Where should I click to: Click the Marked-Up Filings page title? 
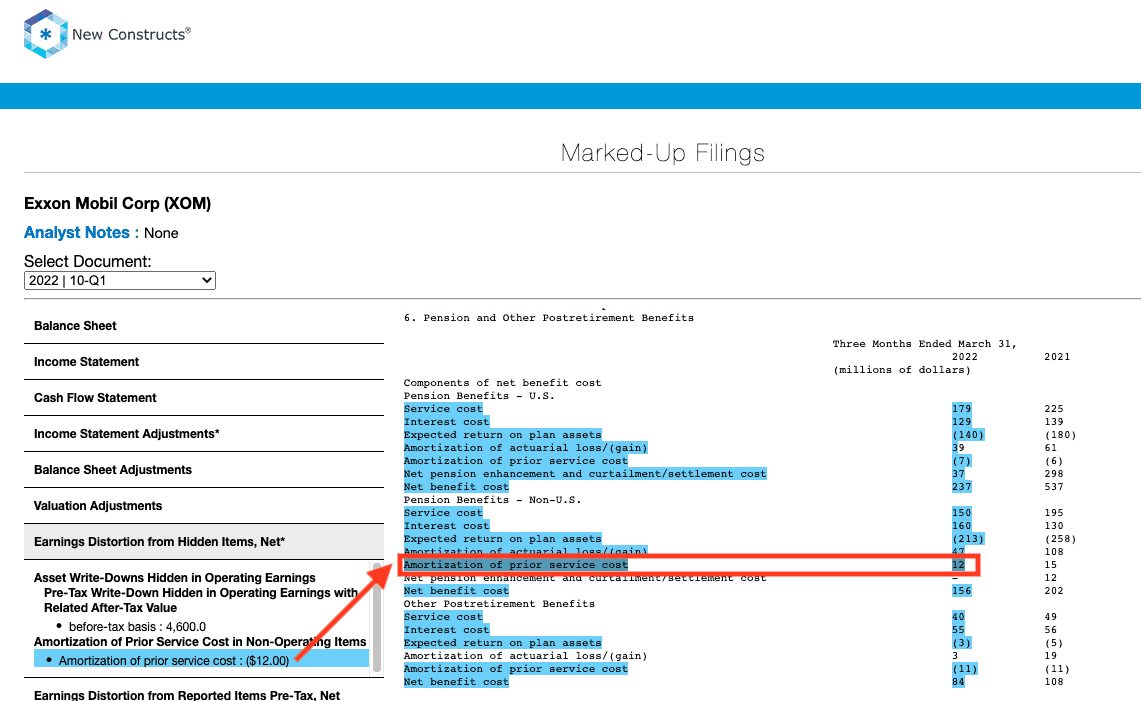pos(663,153)
